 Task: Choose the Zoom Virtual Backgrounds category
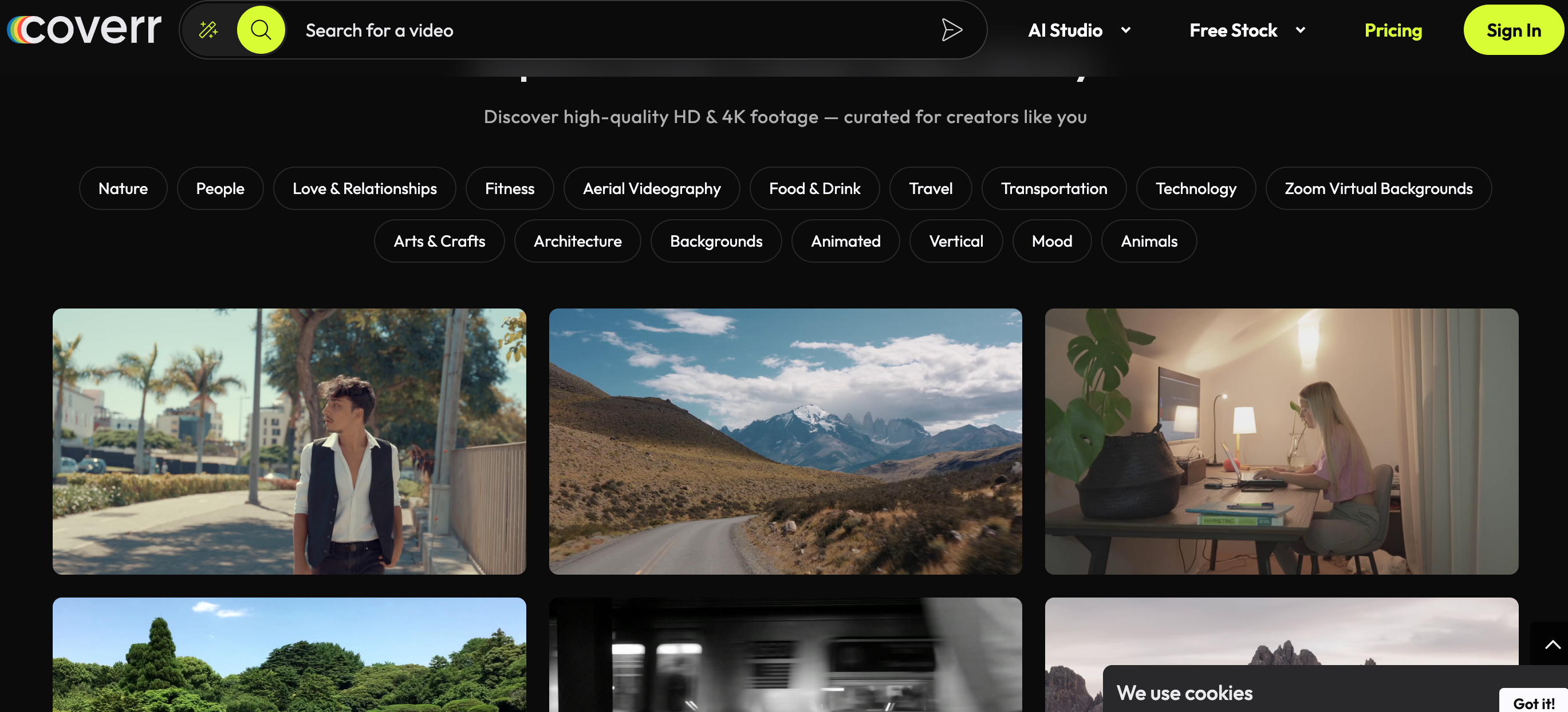pos(1378,189)
